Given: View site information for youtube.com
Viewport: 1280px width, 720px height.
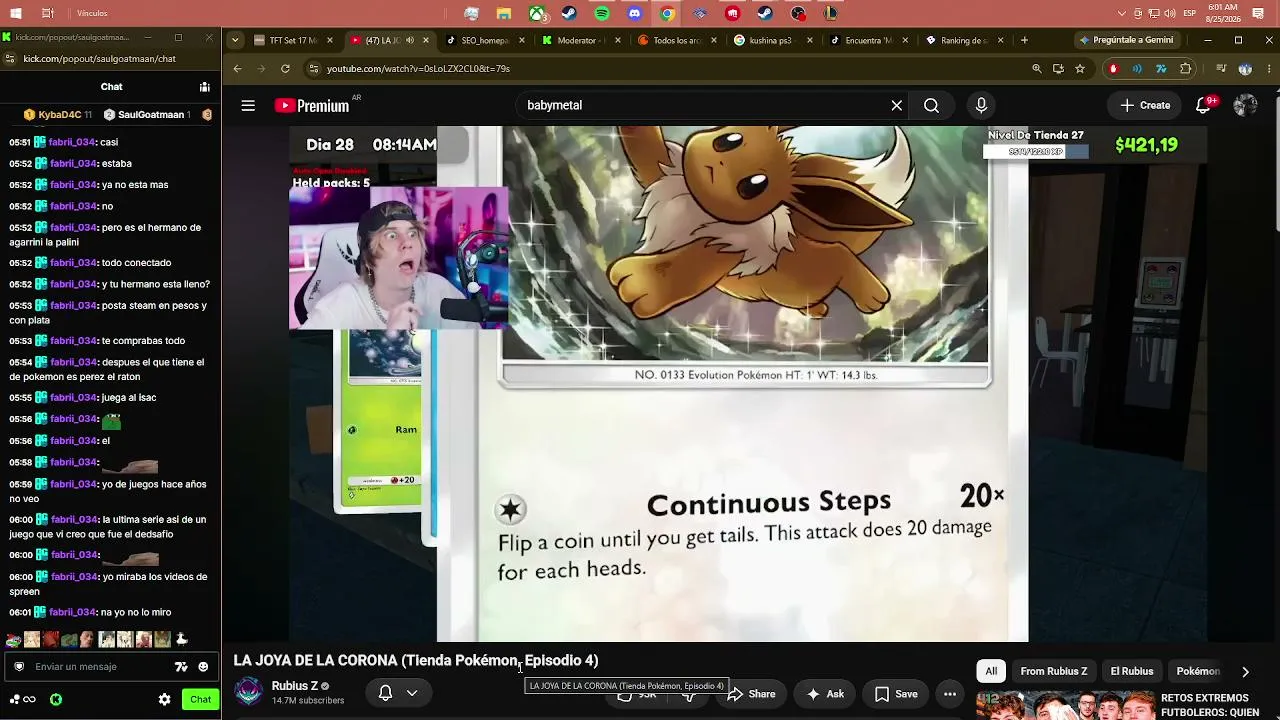Looking at the screenshot, I should (314, 69).
